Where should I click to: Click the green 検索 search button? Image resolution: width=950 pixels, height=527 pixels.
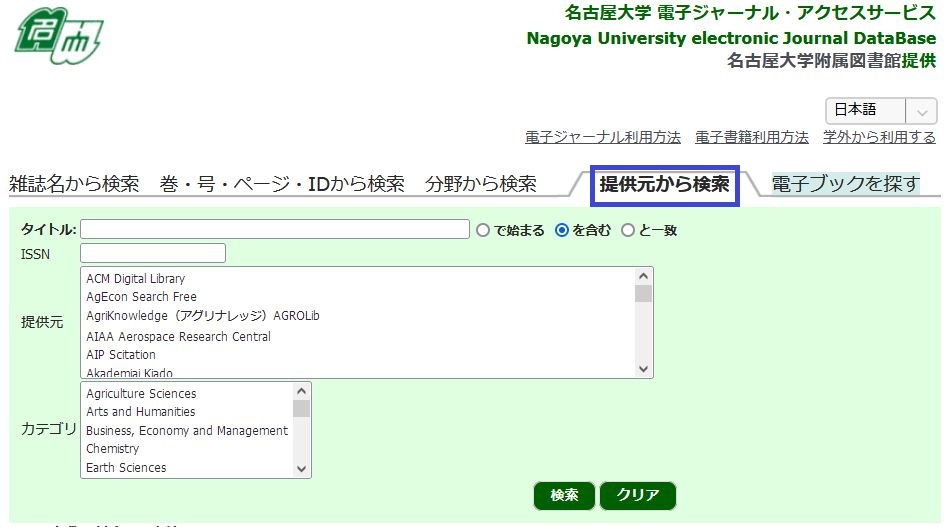[x=564, y=496]
